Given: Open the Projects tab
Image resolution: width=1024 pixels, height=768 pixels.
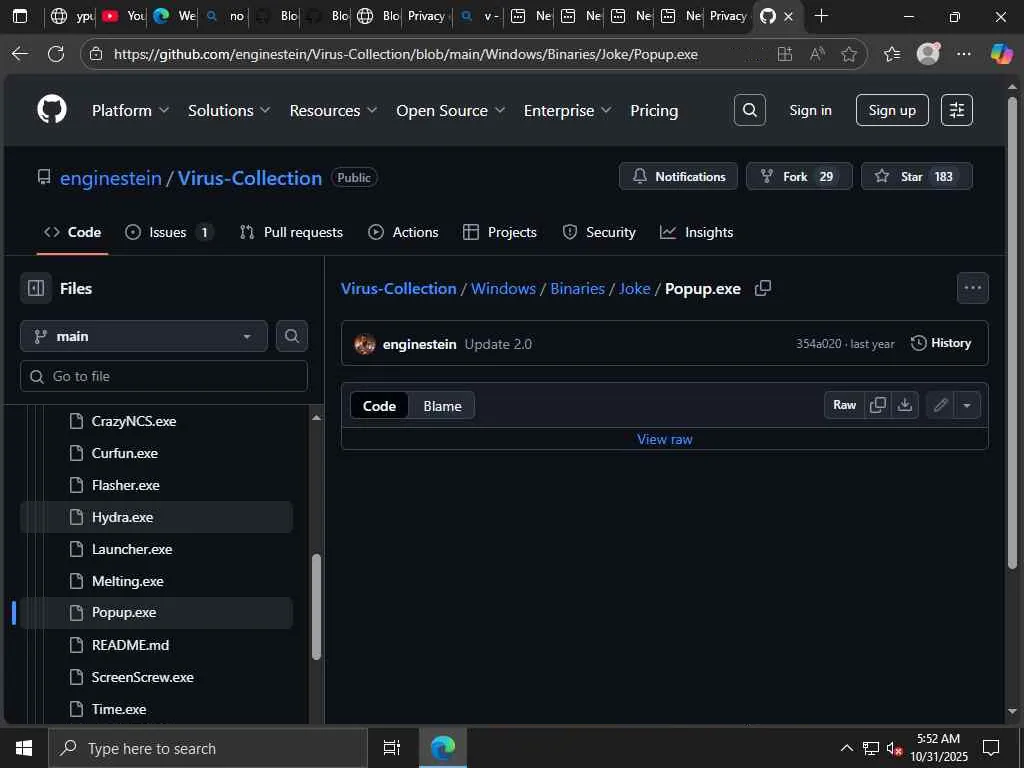Looking at the screenshot, I should point(500,232).
